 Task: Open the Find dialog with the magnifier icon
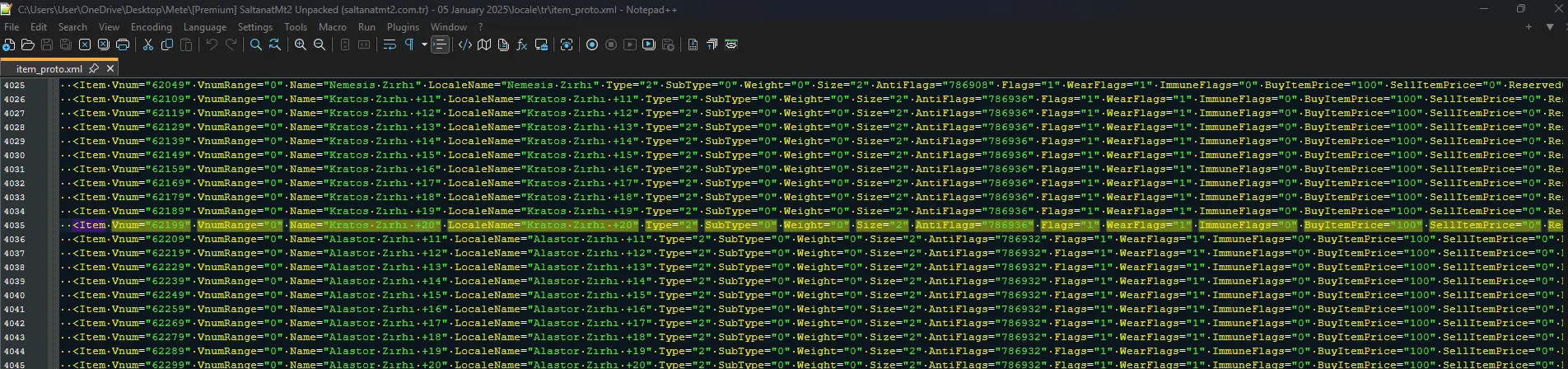(x=256, y=44)
